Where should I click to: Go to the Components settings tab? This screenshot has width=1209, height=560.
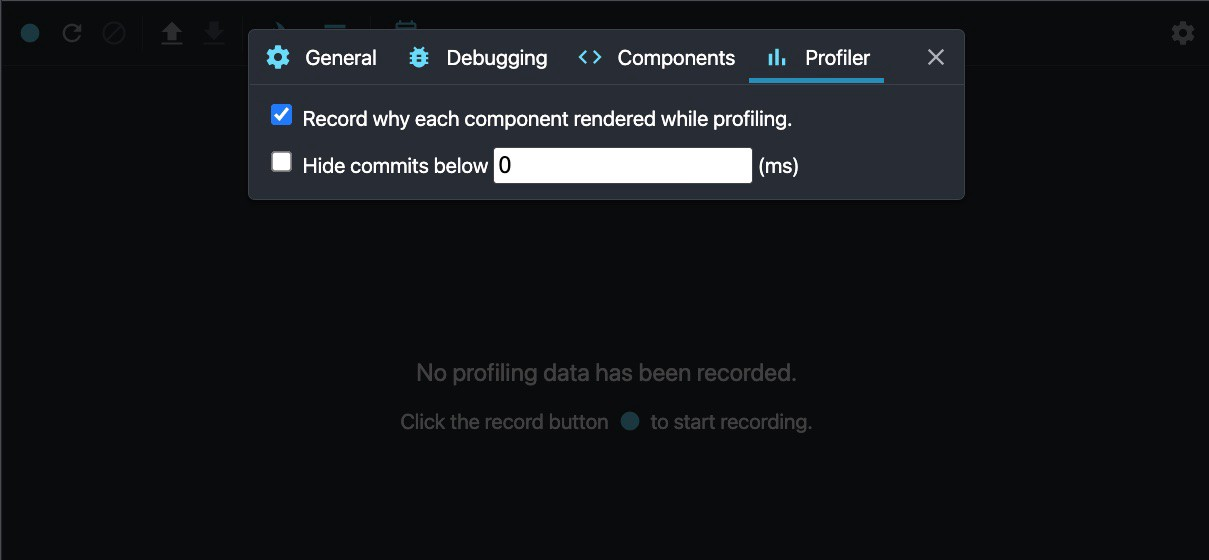[x=657, y=58]
